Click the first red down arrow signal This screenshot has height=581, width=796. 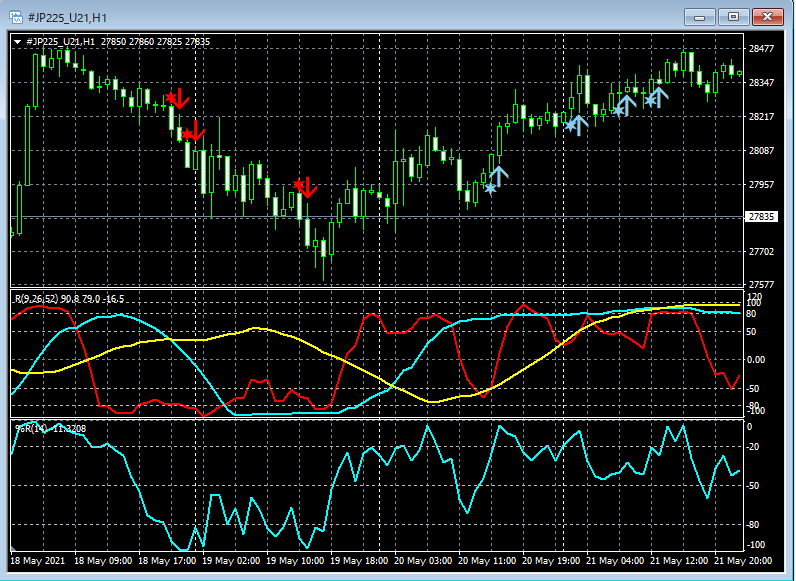click(x=182, y=99)
